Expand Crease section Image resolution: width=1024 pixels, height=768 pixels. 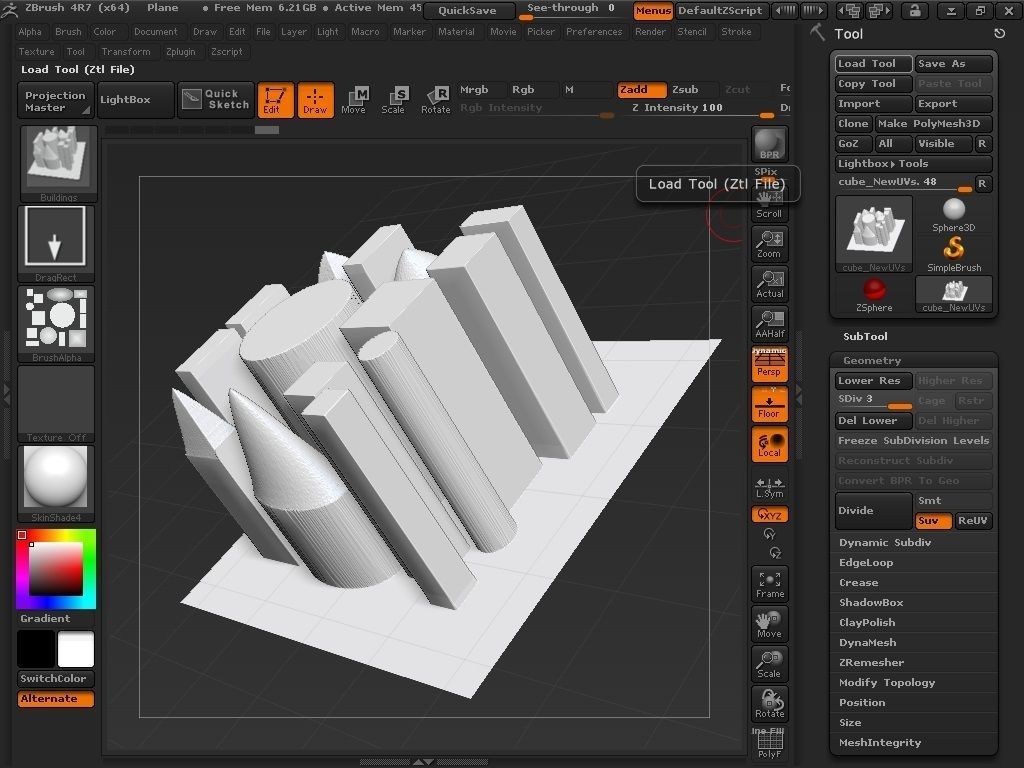click(x=858, y=583)
